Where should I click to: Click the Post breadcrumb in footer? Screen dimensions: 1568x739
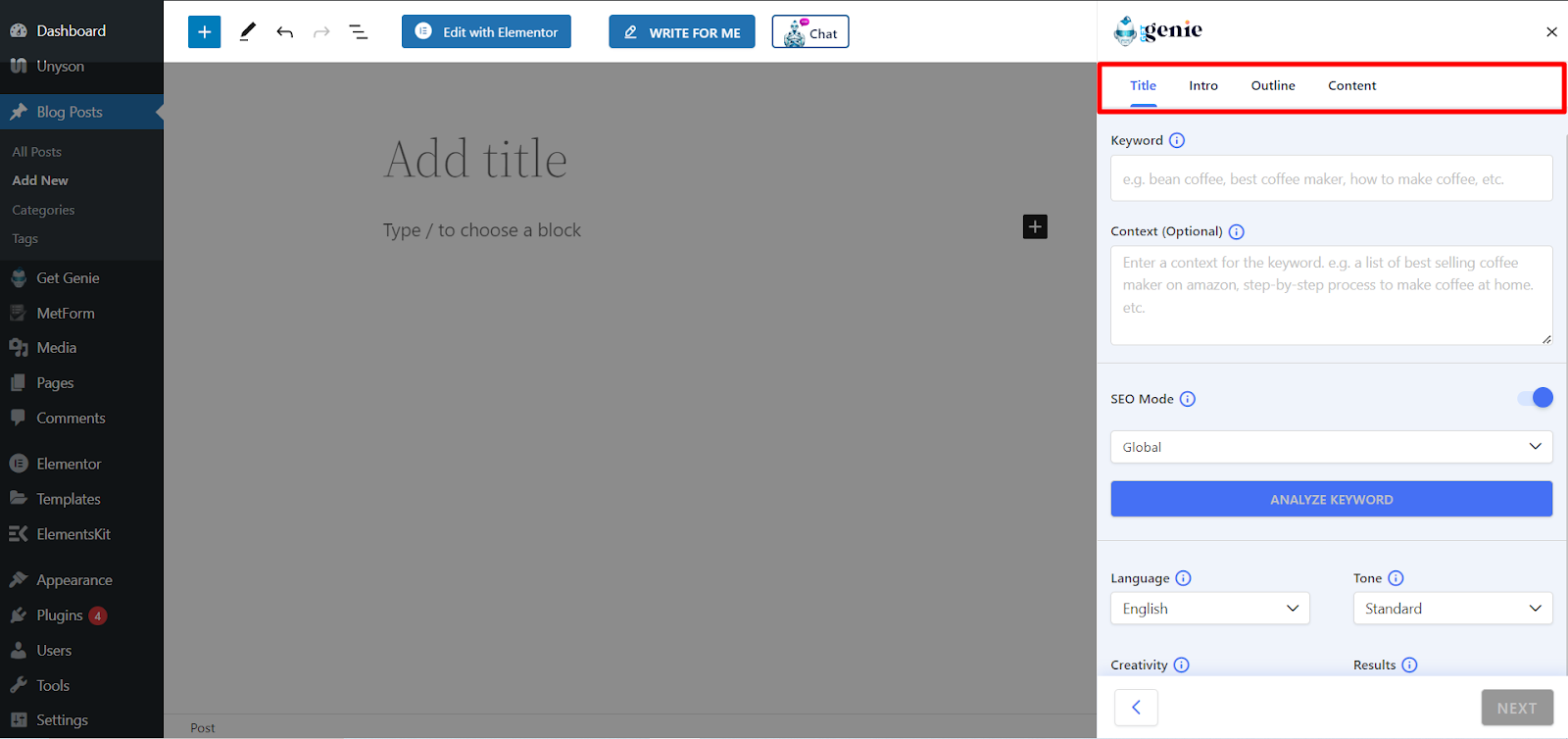pyautogui.click(x=202, y=727)
